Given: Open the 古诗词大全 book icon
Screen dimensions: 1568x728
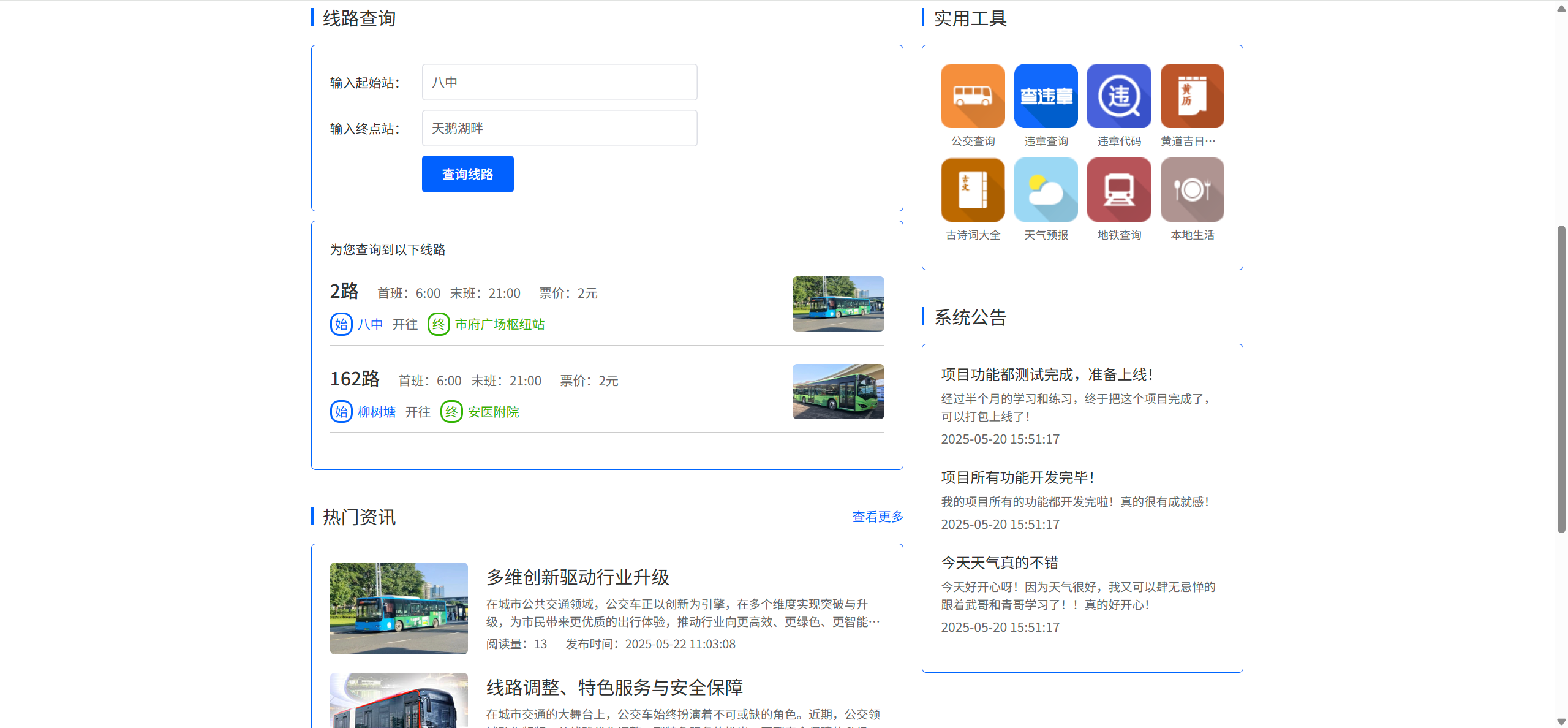Looking at the screenshot, I should tap(973, 190).
